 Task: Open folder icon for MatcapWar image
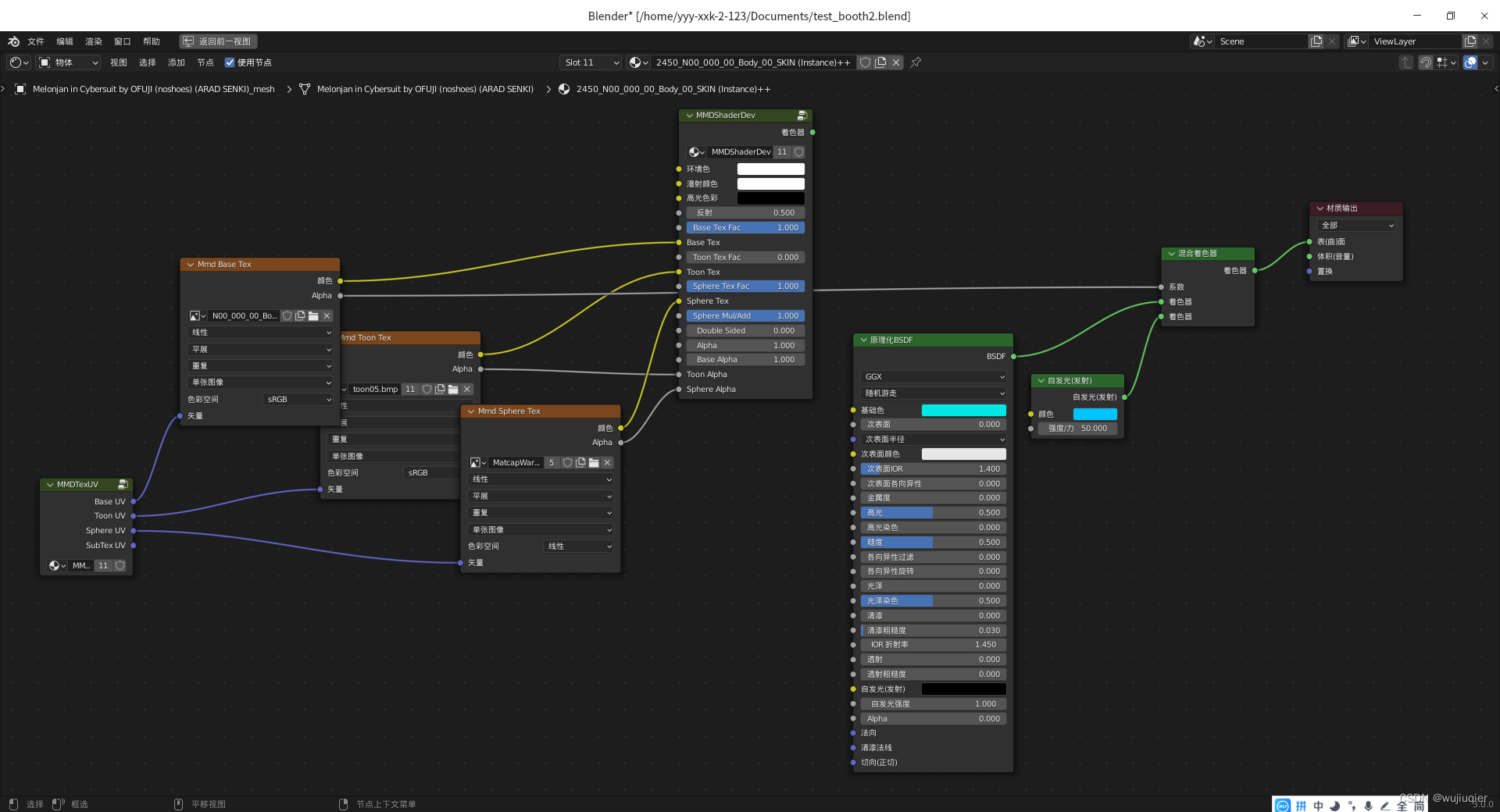(594, 463)
